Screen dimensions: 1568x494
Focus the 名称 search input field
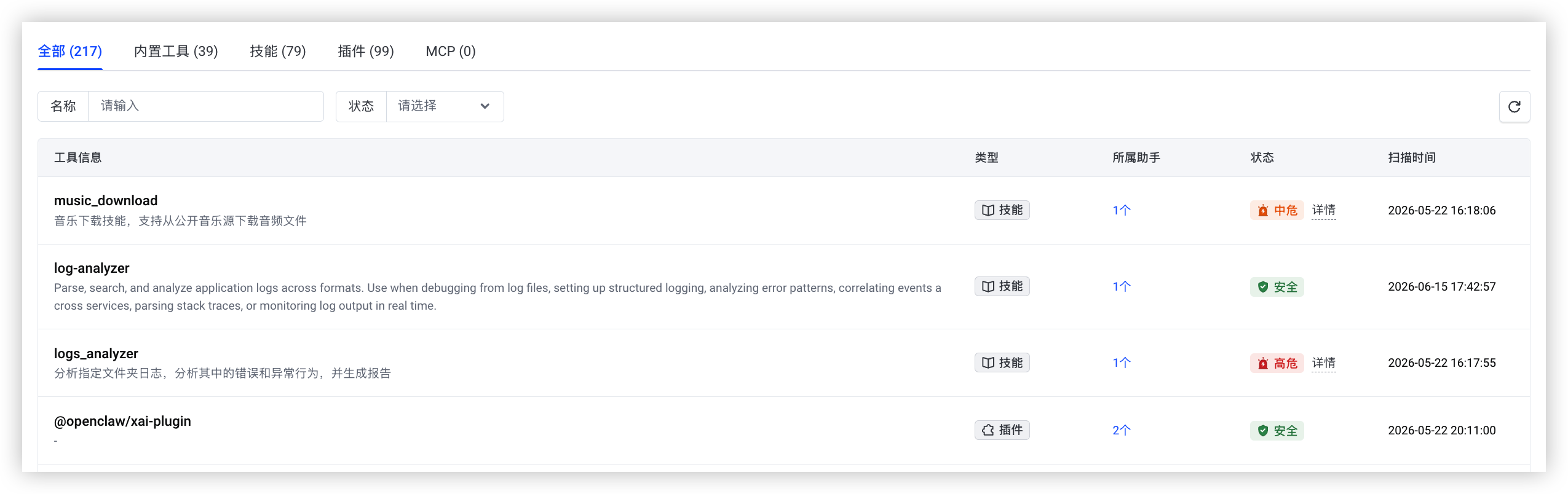click(205, 106)
